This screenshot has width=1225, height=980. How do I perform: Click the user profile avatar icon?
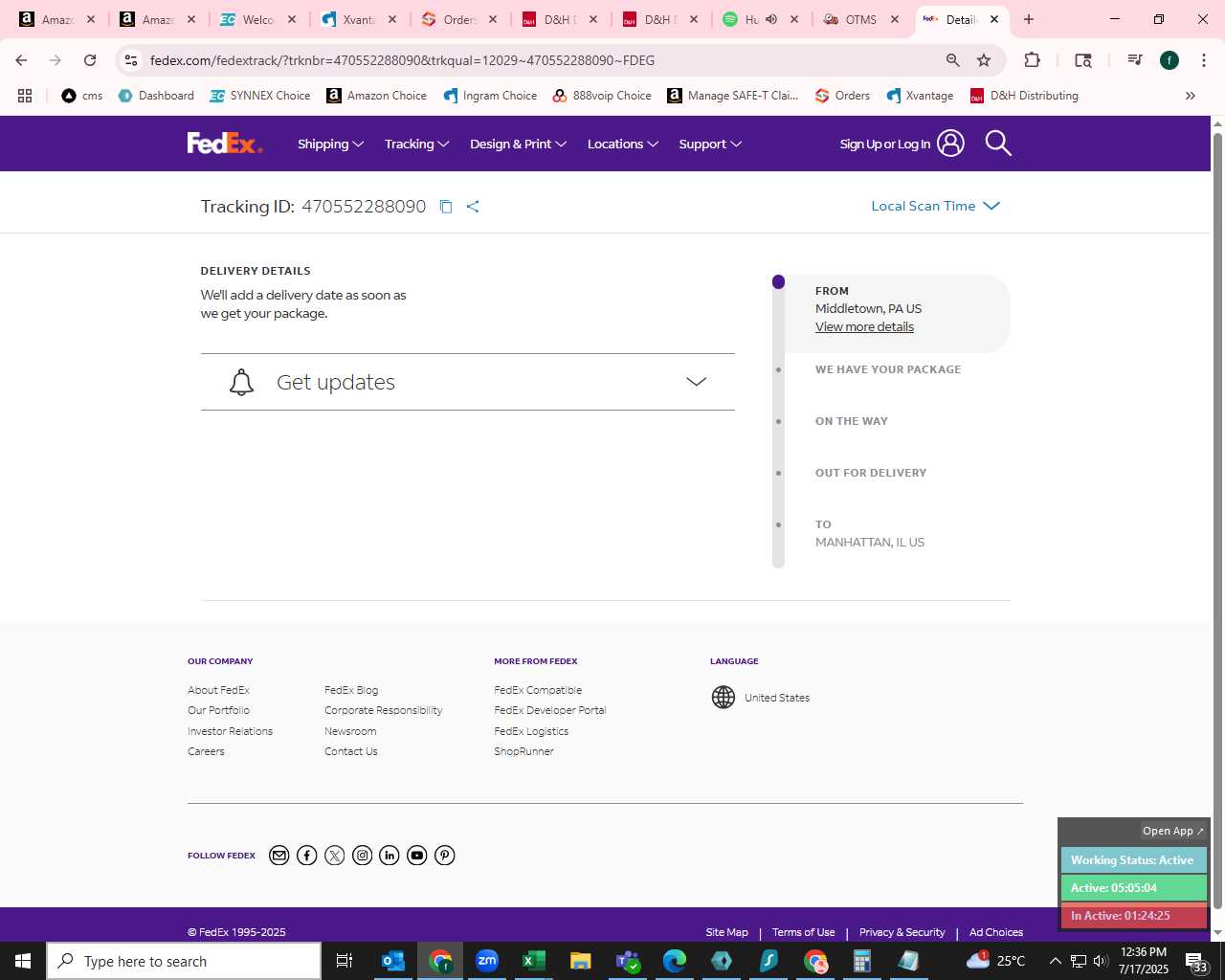[x=950, y=144]
